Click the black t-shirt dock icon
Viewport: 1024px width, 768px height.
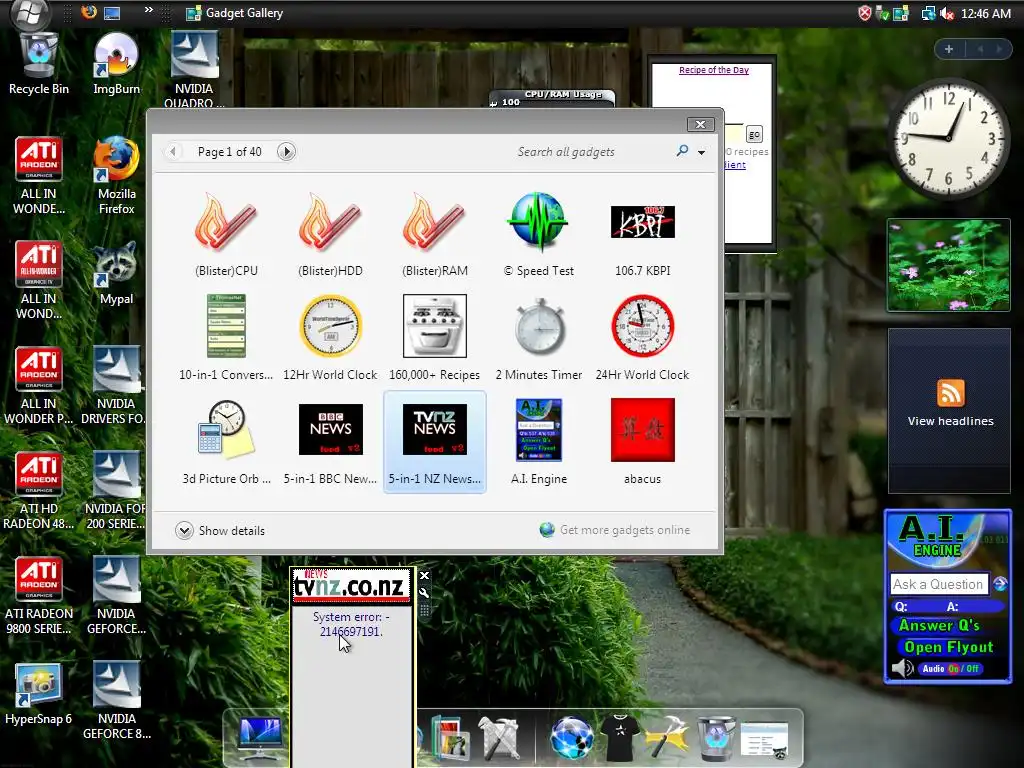[x=619, y=738]
